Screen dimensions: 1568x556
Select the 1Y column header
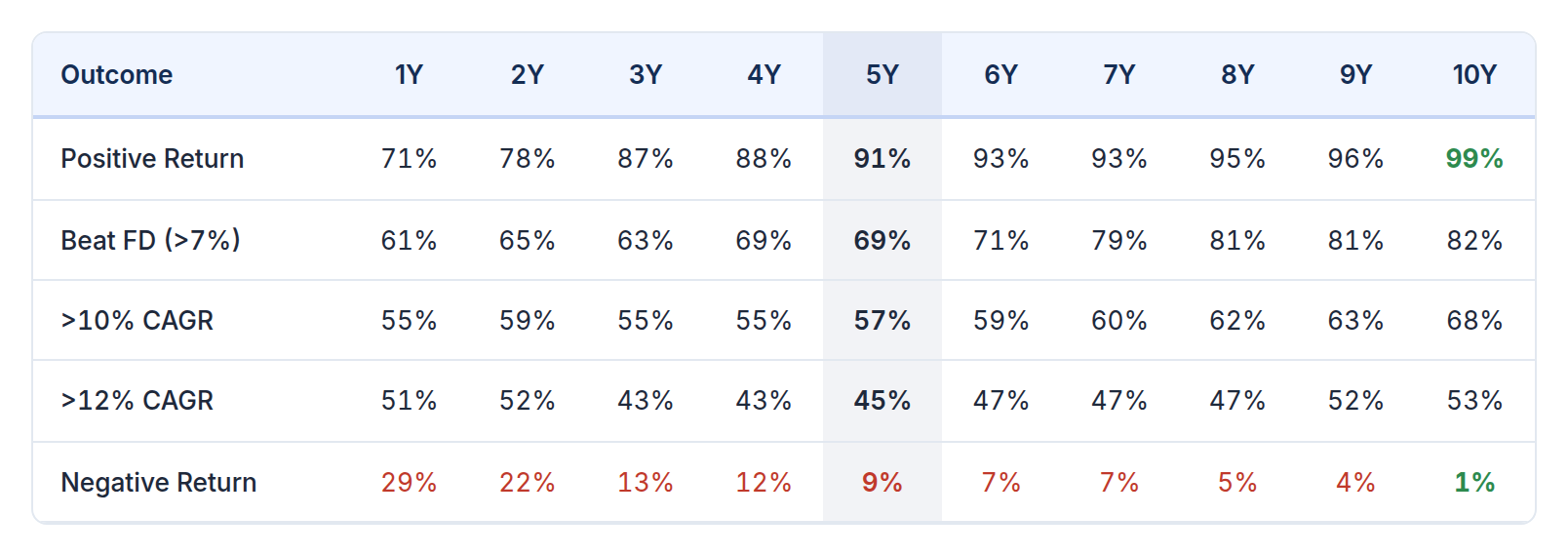[409, 75]
